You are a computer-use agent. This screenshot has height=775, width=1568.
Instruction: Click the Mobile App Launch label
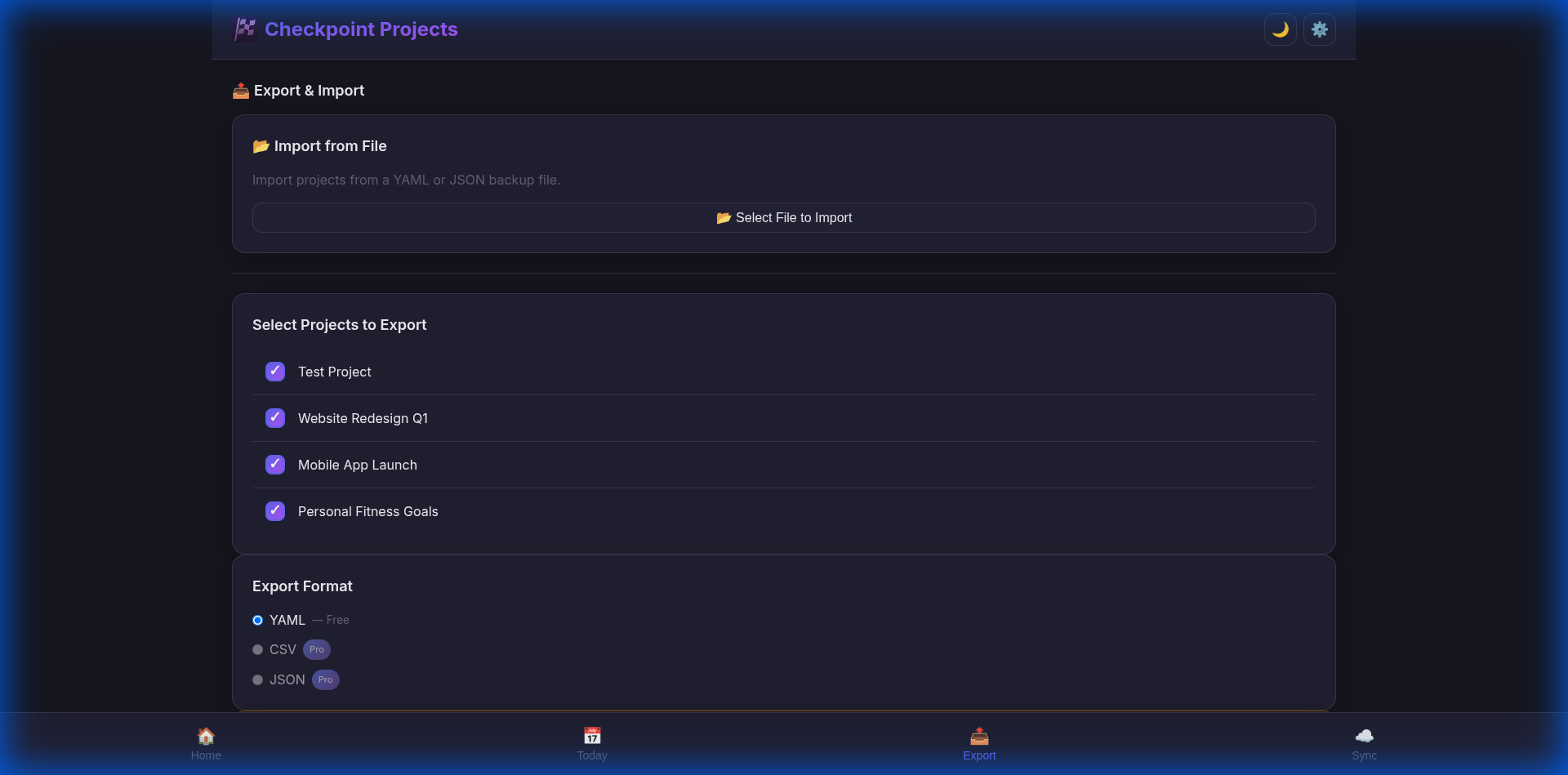[x=358, y=465]
